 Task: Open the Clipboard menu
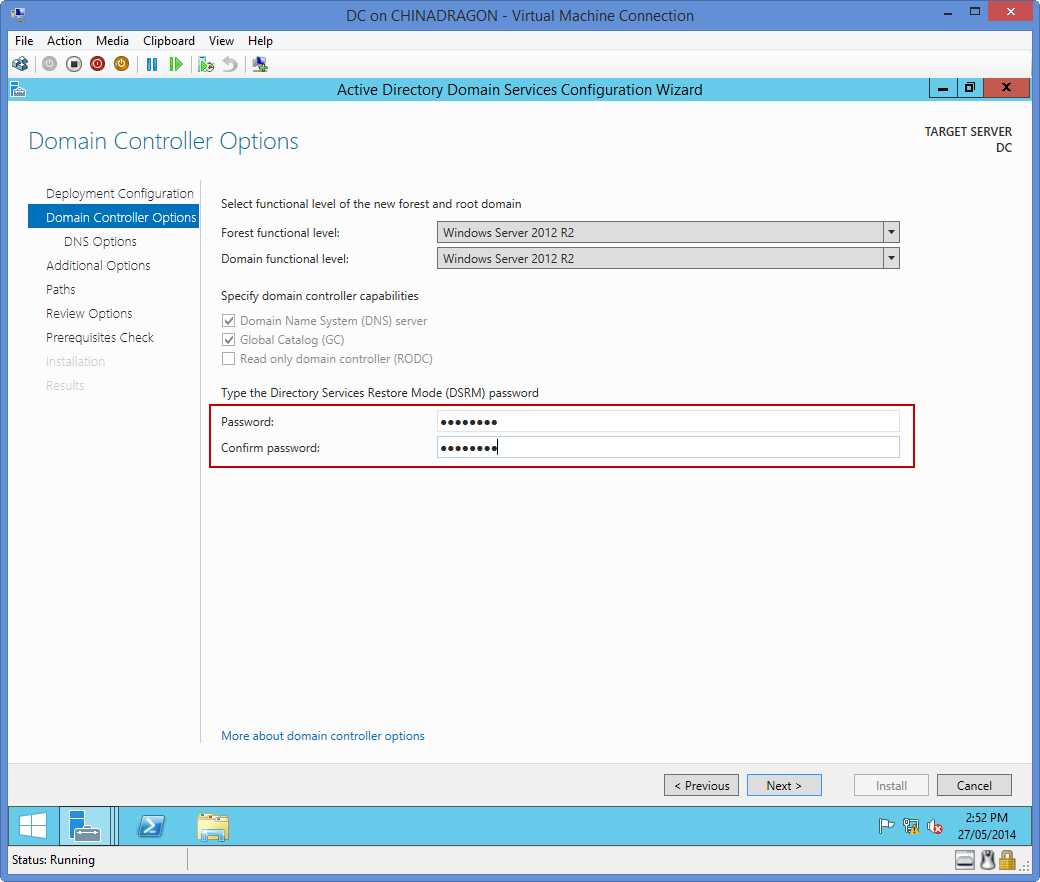point(168,41)
